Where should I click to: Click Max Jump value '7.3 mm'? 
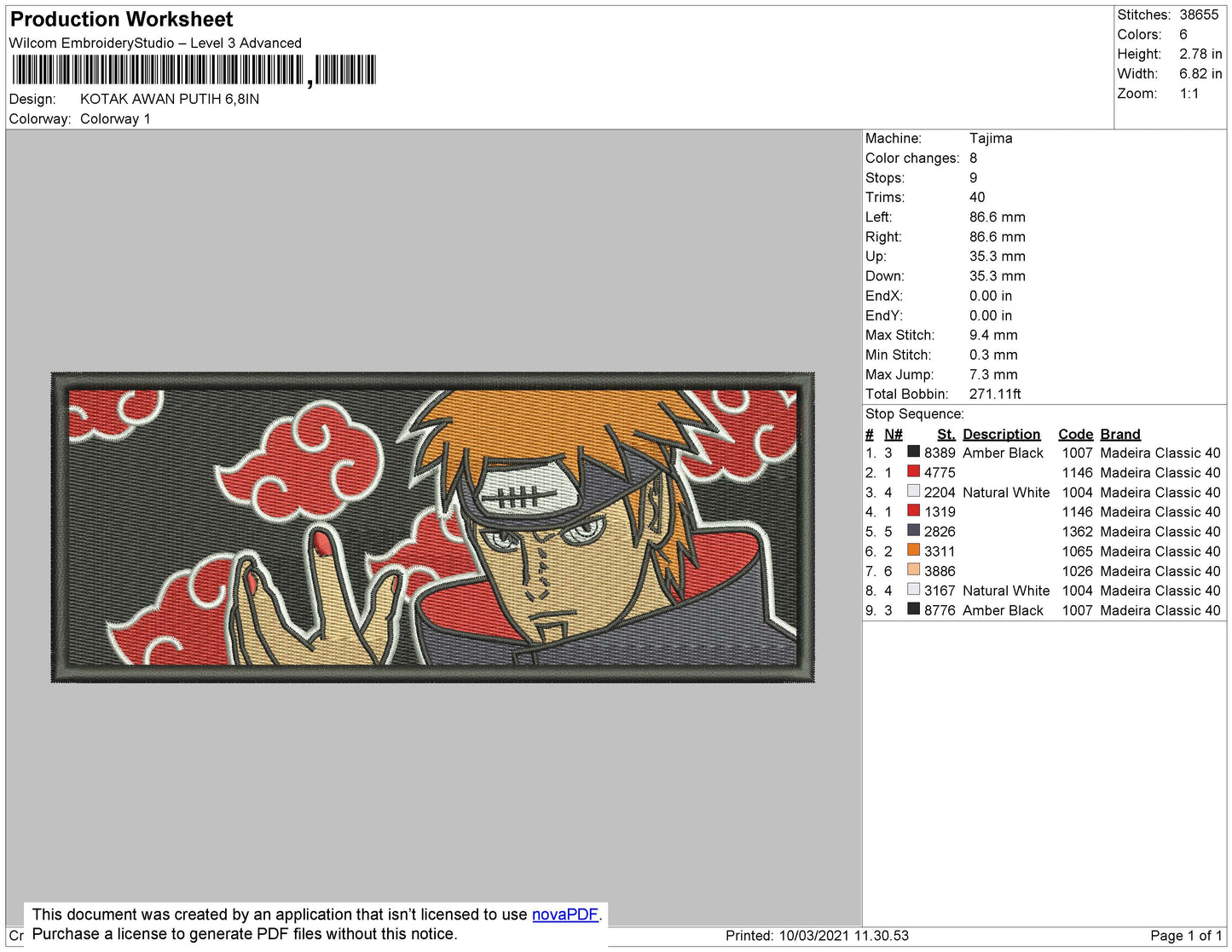coord(993,374)
